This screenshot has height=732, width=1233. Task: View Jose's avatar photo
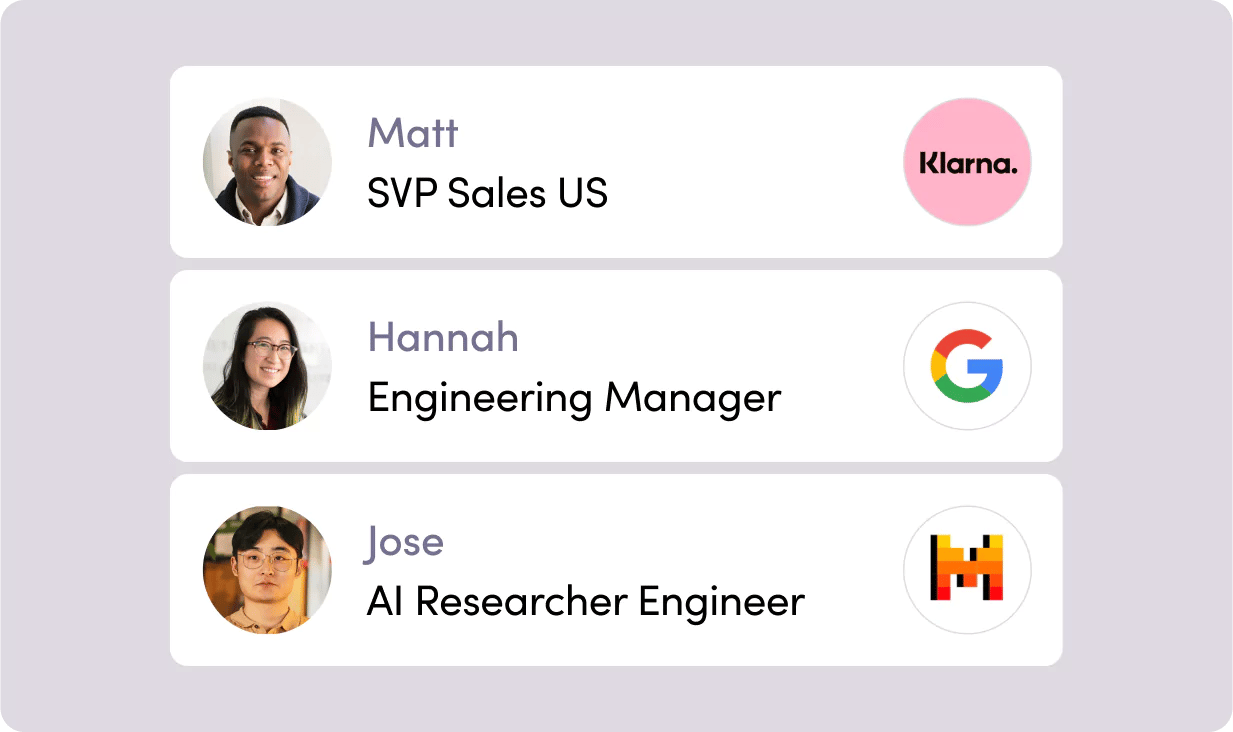tap(267, 569)
